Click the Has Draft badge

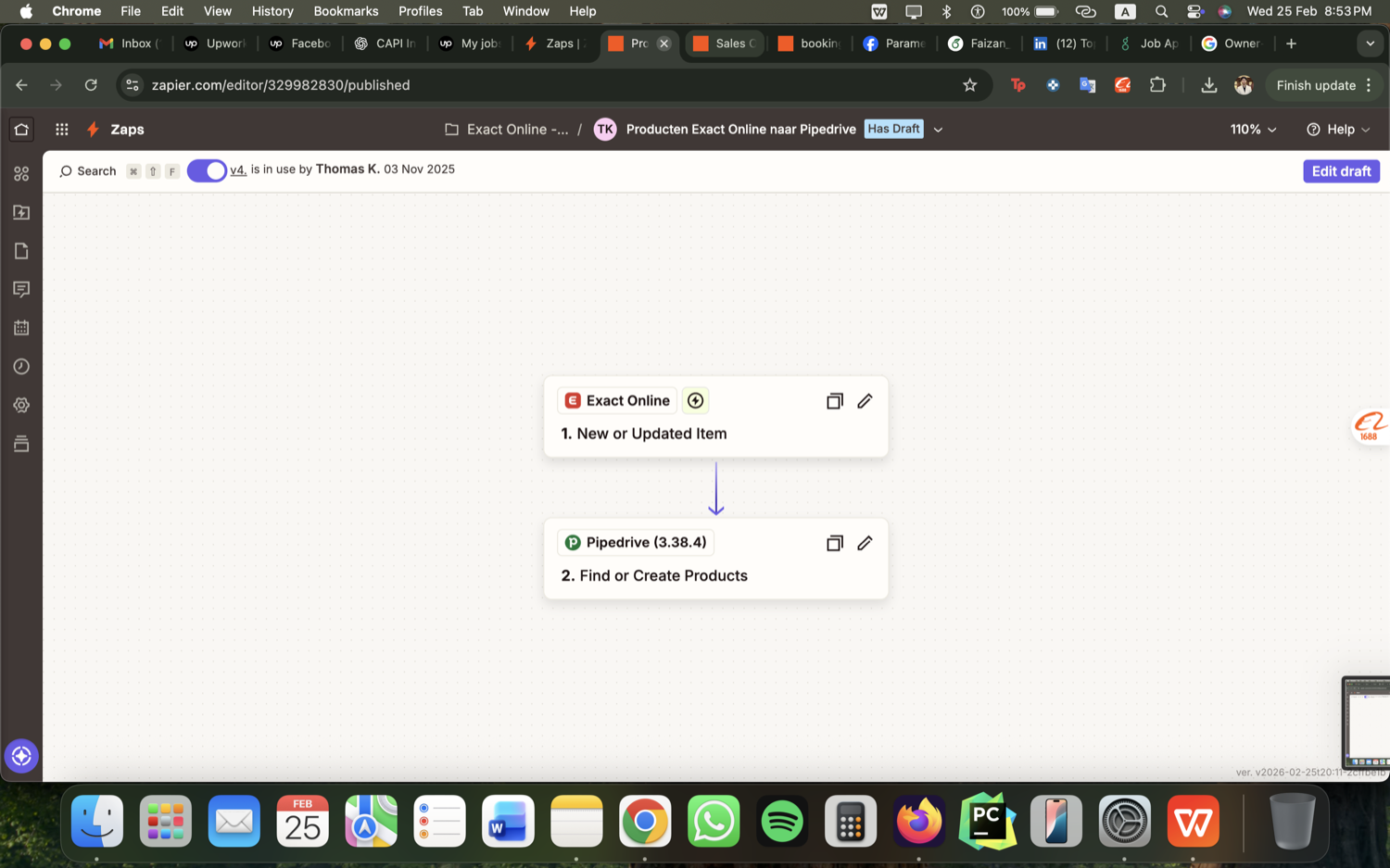coord(893,129)
